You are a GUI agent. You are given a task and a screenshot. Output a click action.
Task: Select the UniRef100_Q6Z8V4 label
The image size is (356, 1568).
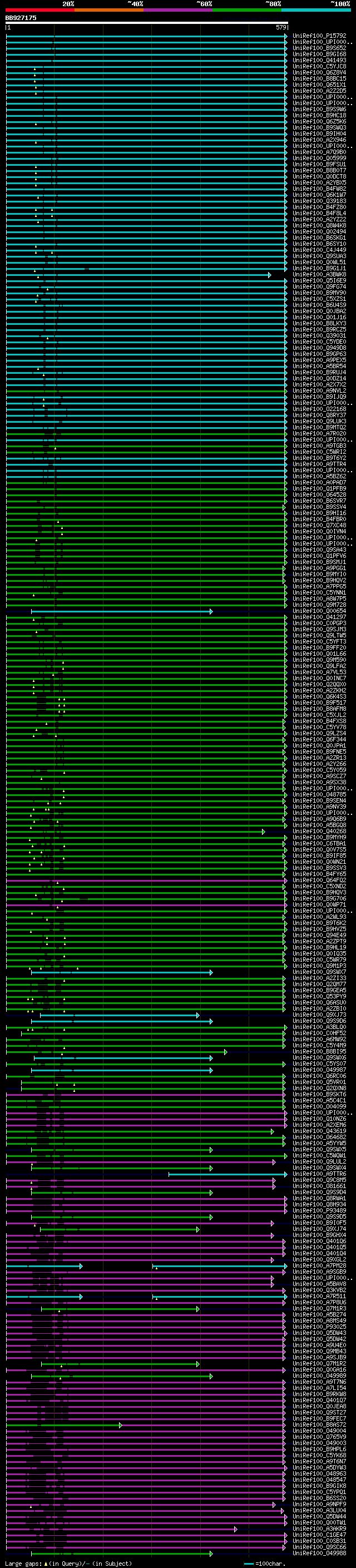pyautogui.click(x=319, y=72)
